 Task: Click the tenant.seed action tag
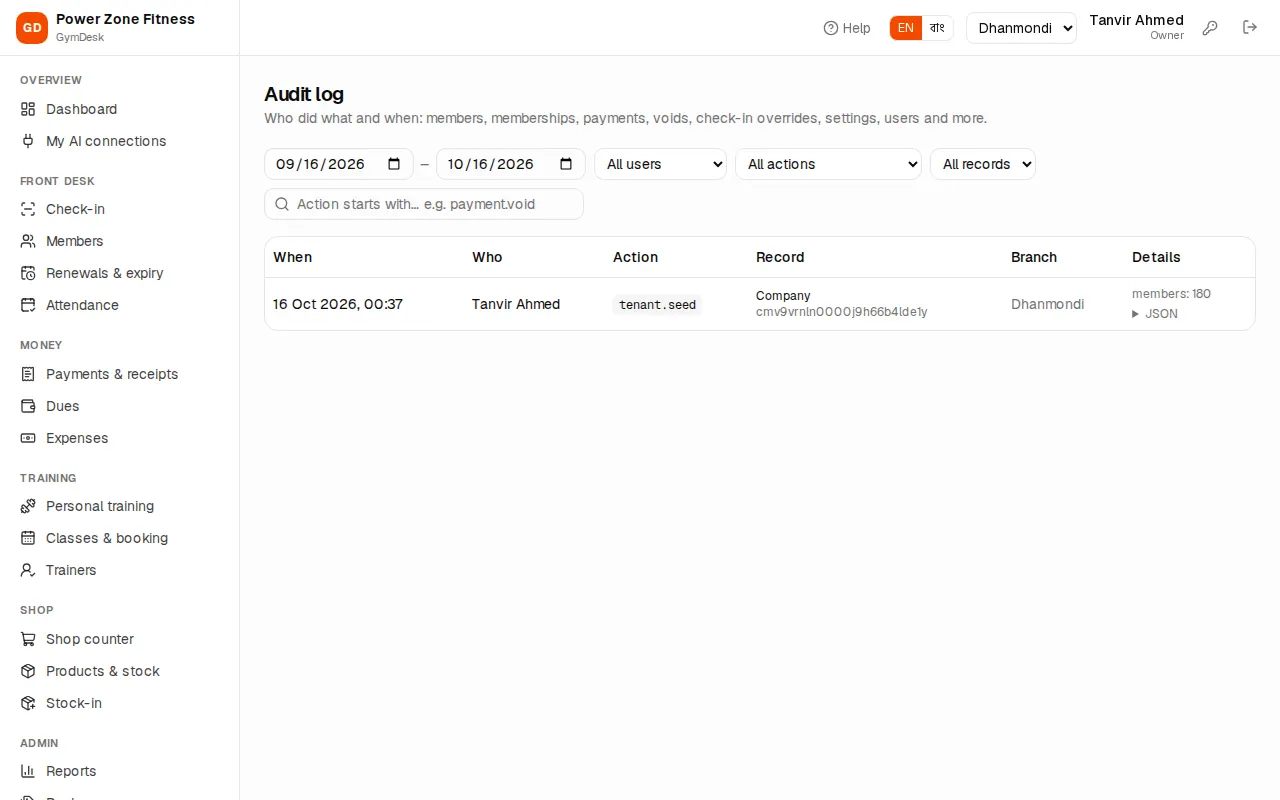click(x=657, y=305)
